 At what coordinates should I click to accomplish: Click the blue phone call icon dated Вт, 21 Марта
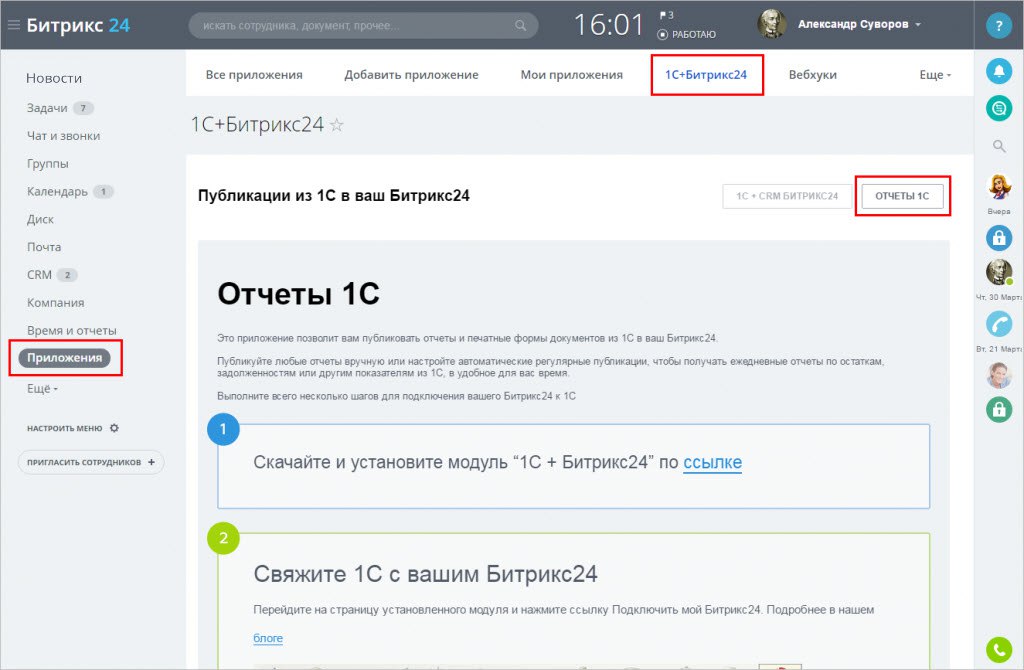pyautogui.click(x=999, y=324)
